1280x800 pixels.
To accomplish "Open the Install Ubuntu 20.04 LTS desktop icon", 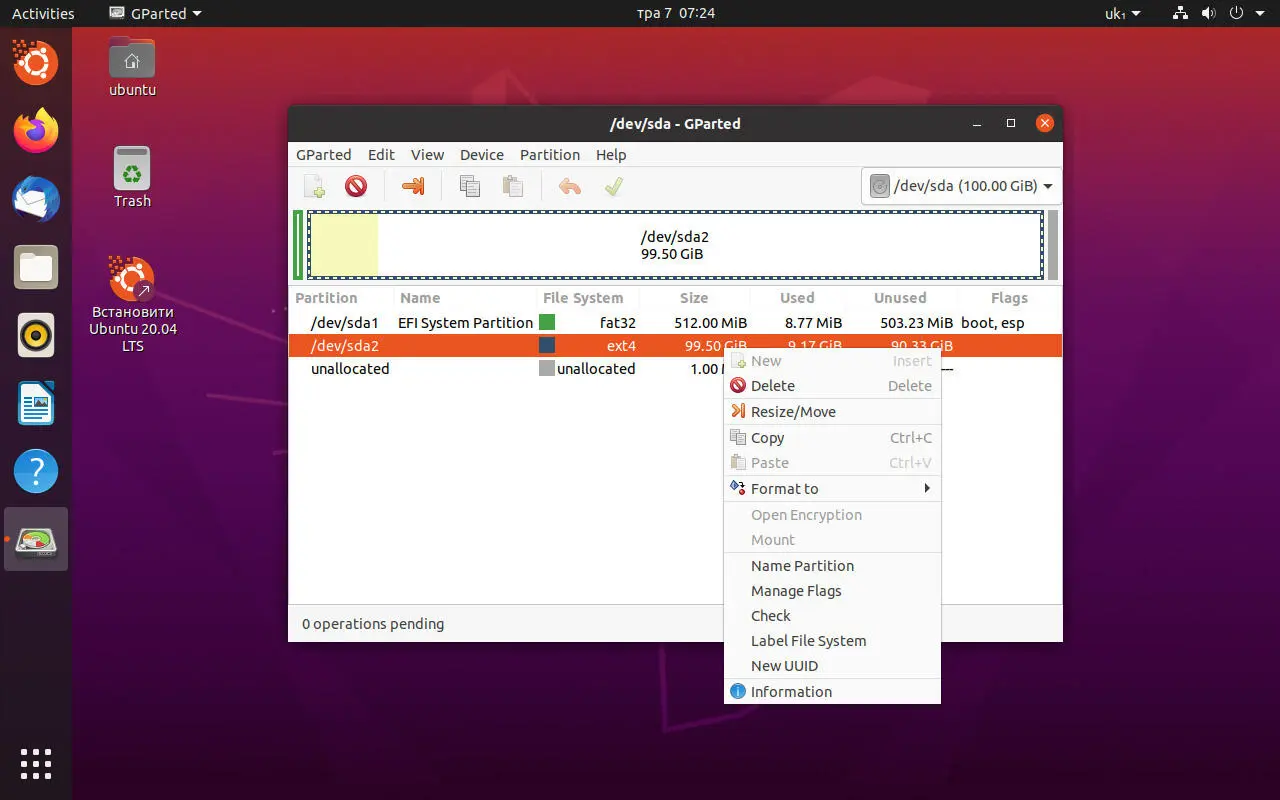I will 132,303.
